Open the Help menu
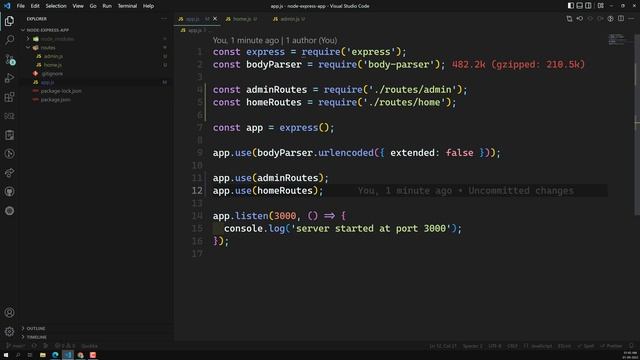This screenshot has width=640, height=360. [x=148, y=6]
